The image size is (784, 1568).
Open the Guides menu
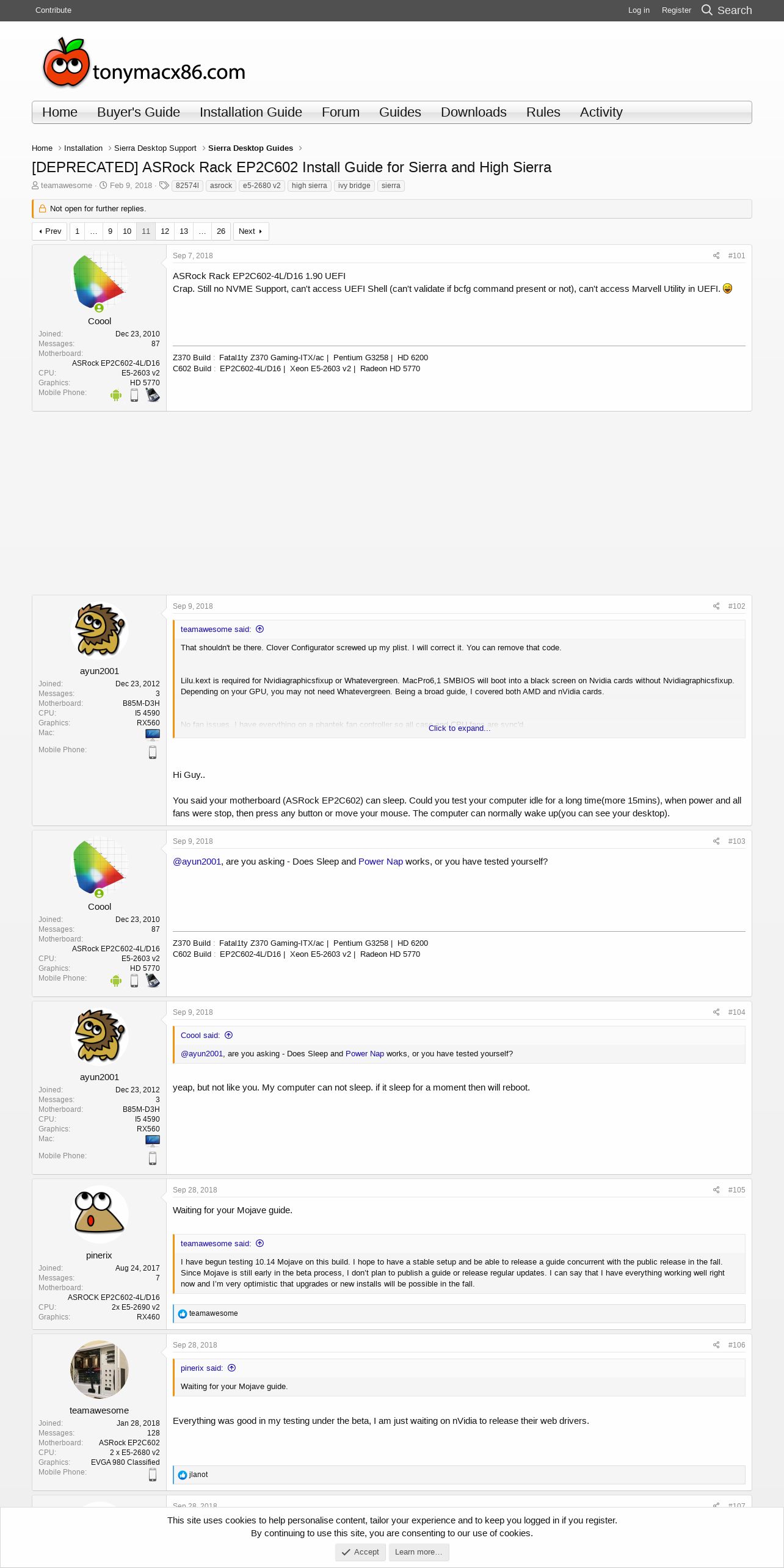click(x=400, y=112)
